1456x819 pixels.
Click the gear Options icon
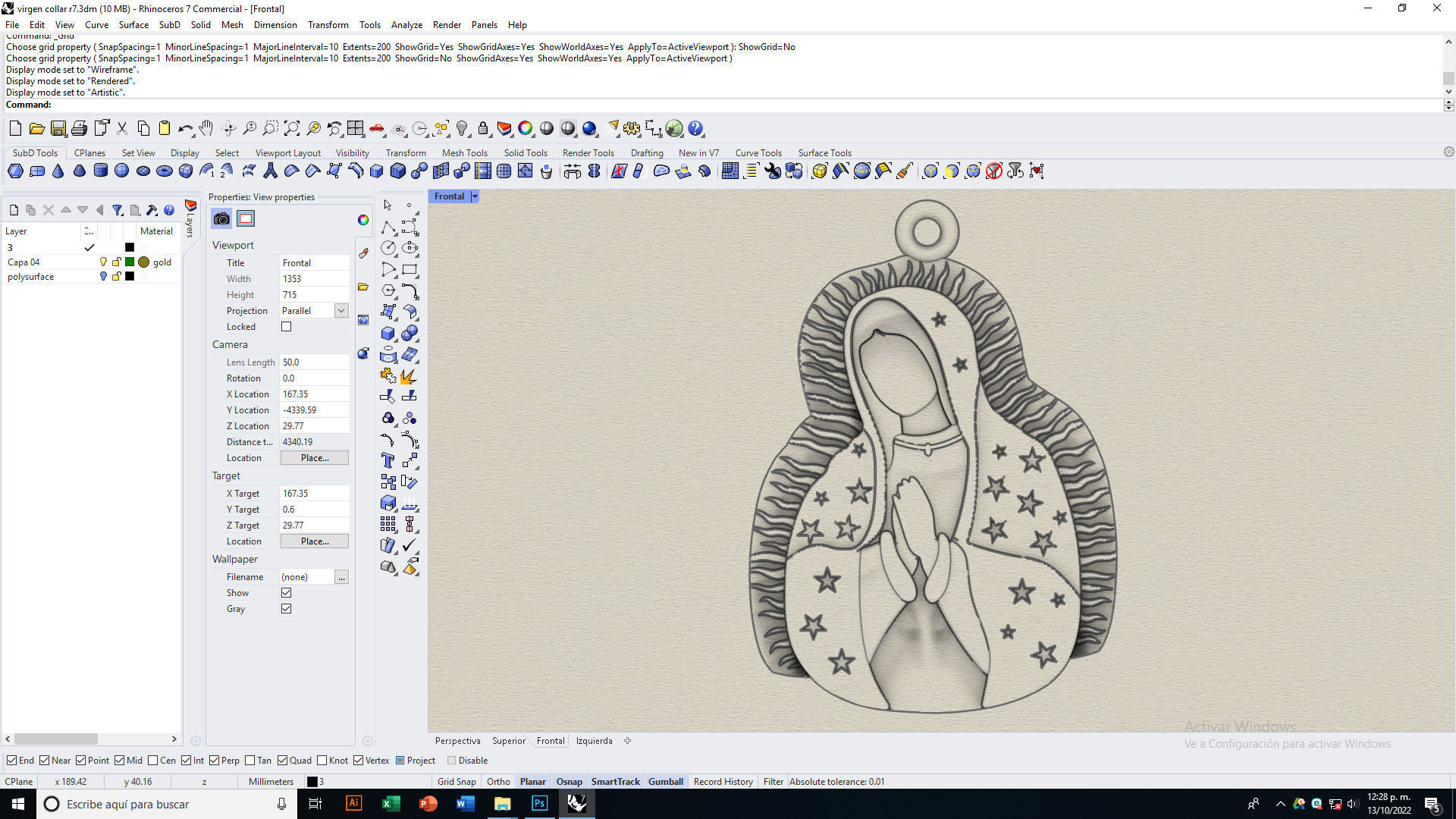tap(632, 129)
